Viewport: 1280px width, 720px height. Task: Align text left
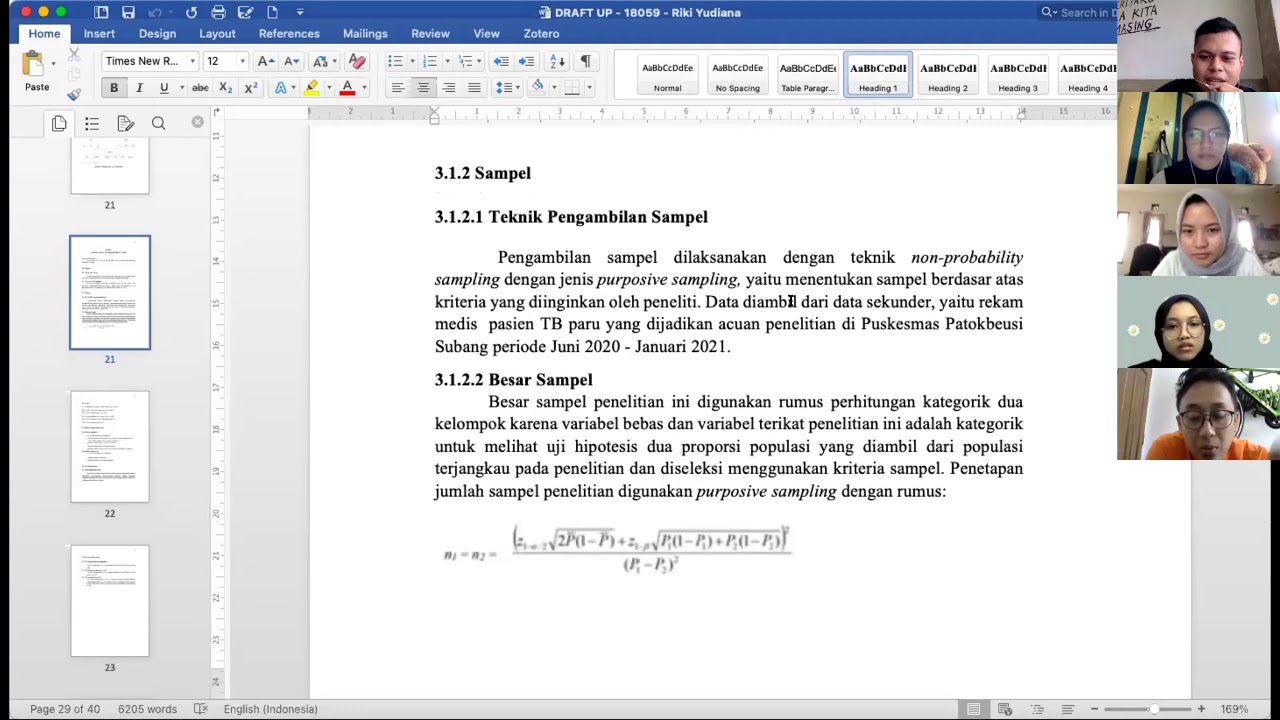click(x=398, y=88)
